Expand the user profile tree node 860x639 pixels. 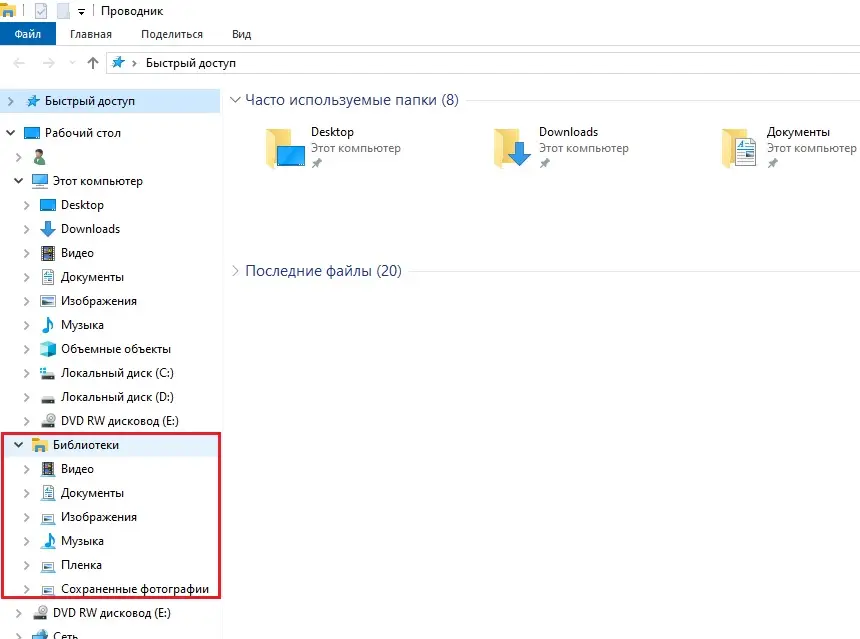pyautogui.click(x=19, y=157)
